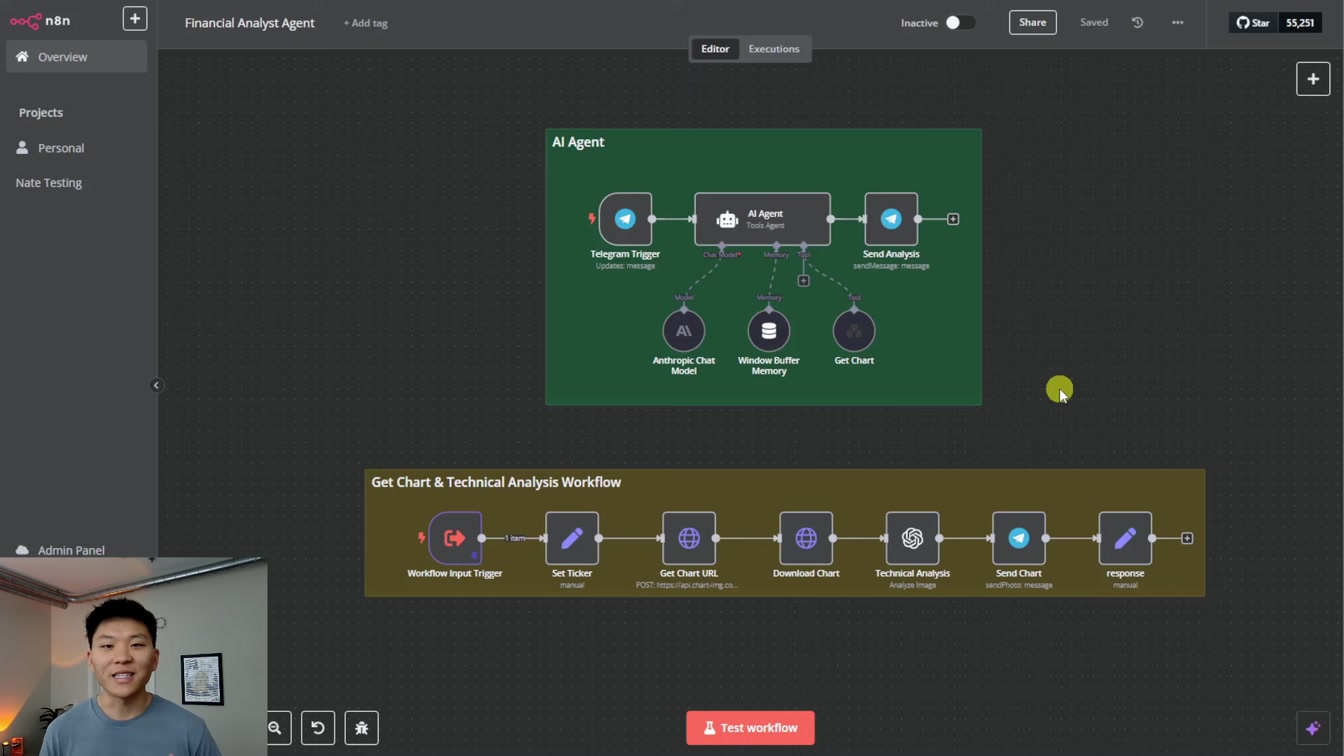Screen dimensions: 1344x756
Task: Click the Saved status label
Action: point(1094,22)
